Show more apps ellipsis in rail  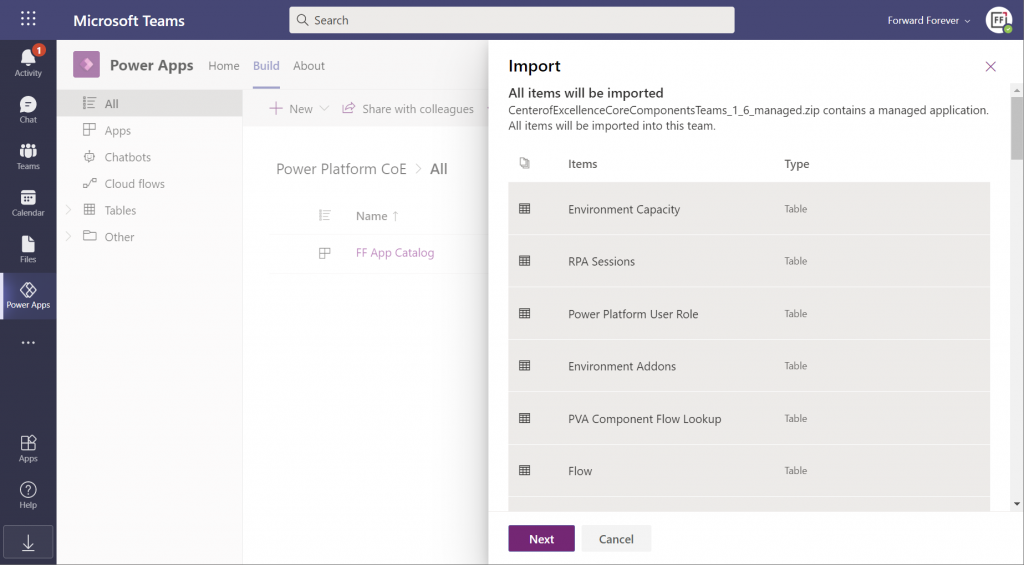[28, 342]
